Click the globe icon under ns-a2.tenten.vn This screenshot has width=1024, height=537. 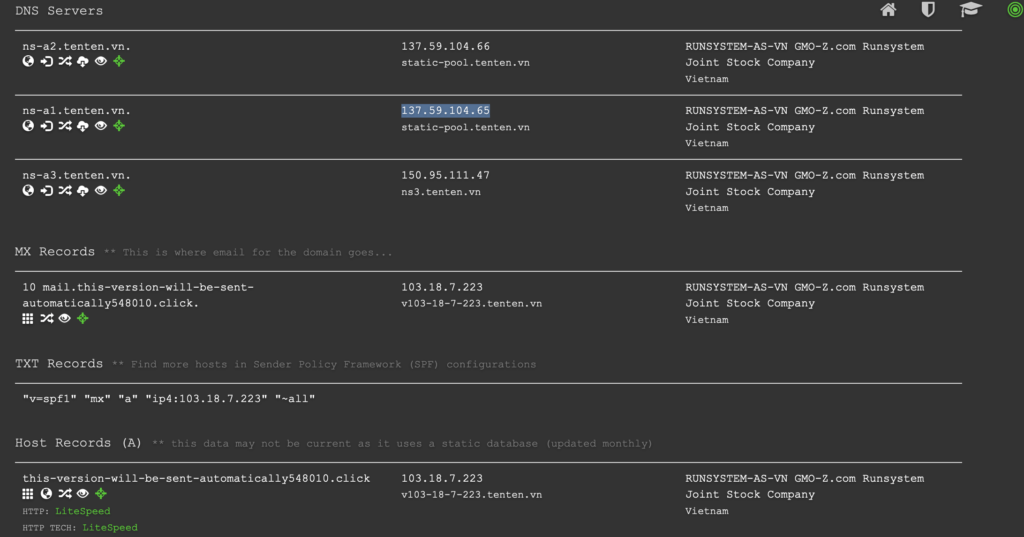pos(28,61)
